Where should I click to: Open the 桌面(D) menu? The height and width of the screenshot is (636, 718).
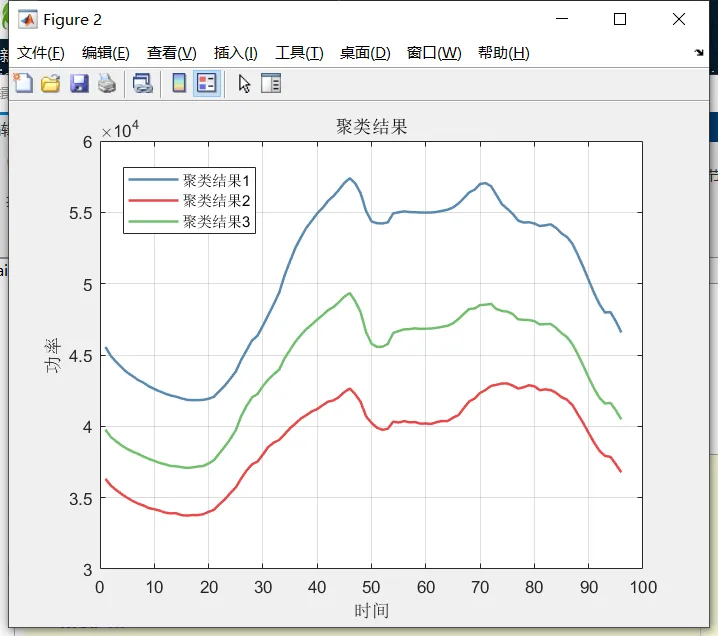(x=365, y=53)
